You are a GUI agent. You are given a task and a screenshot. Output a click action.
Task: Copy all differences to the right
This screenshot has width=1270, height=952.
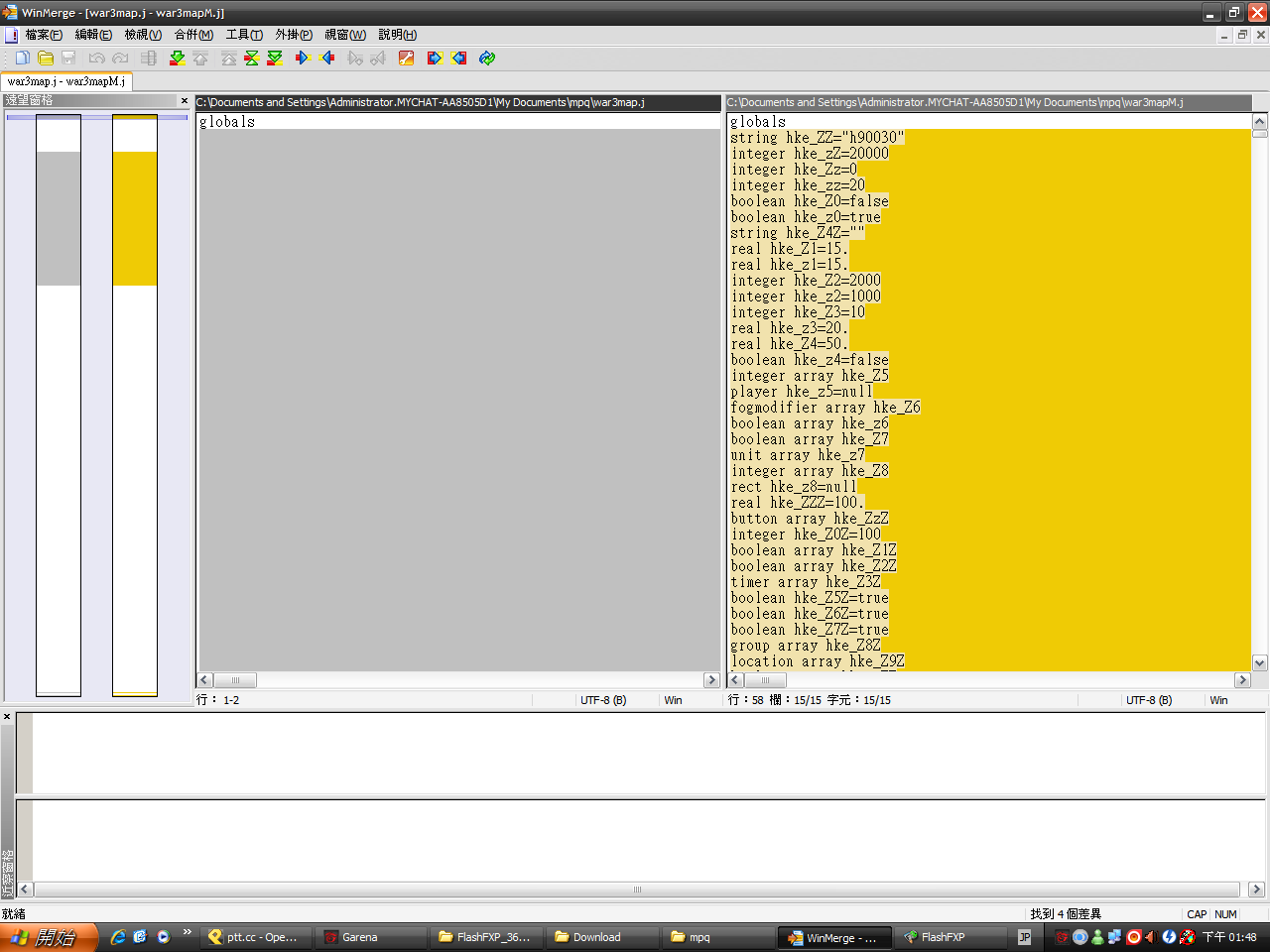coord(435,59)
